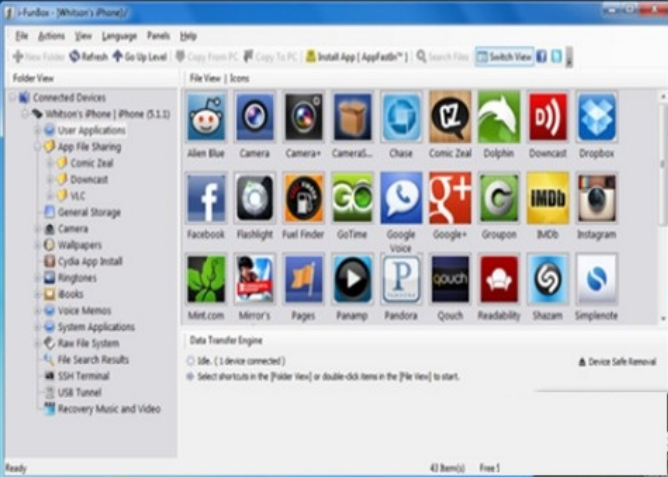Viewport: 668px width, 477px height.
Task: Open the File menu
Action: click(22, 36)
